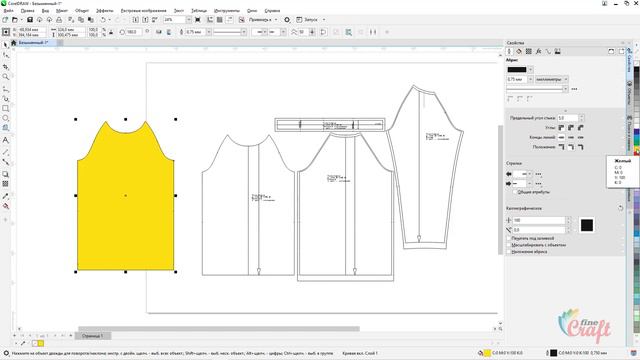Open the 'Справка' menu
Screen dimensions: 640x360
pos(272,11)
